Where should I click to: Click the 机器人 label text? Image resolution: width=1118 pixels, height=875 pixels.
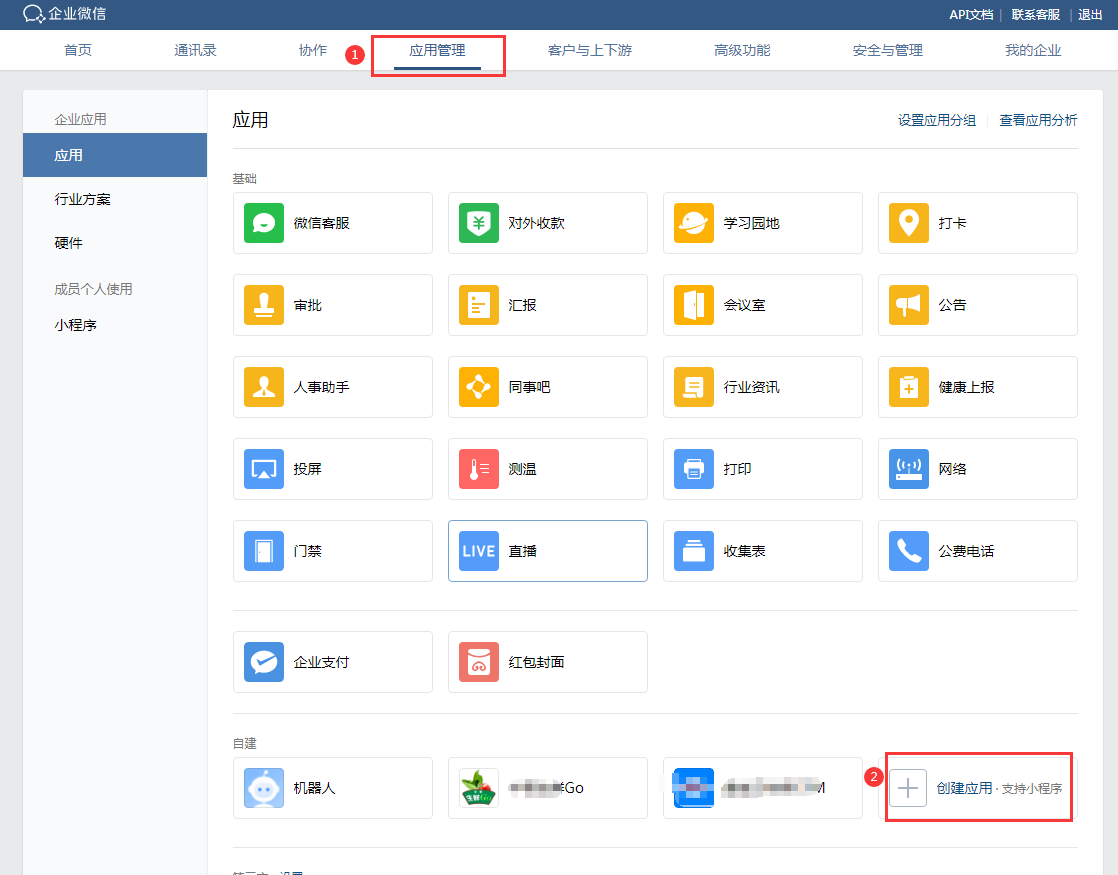point(314,788)
